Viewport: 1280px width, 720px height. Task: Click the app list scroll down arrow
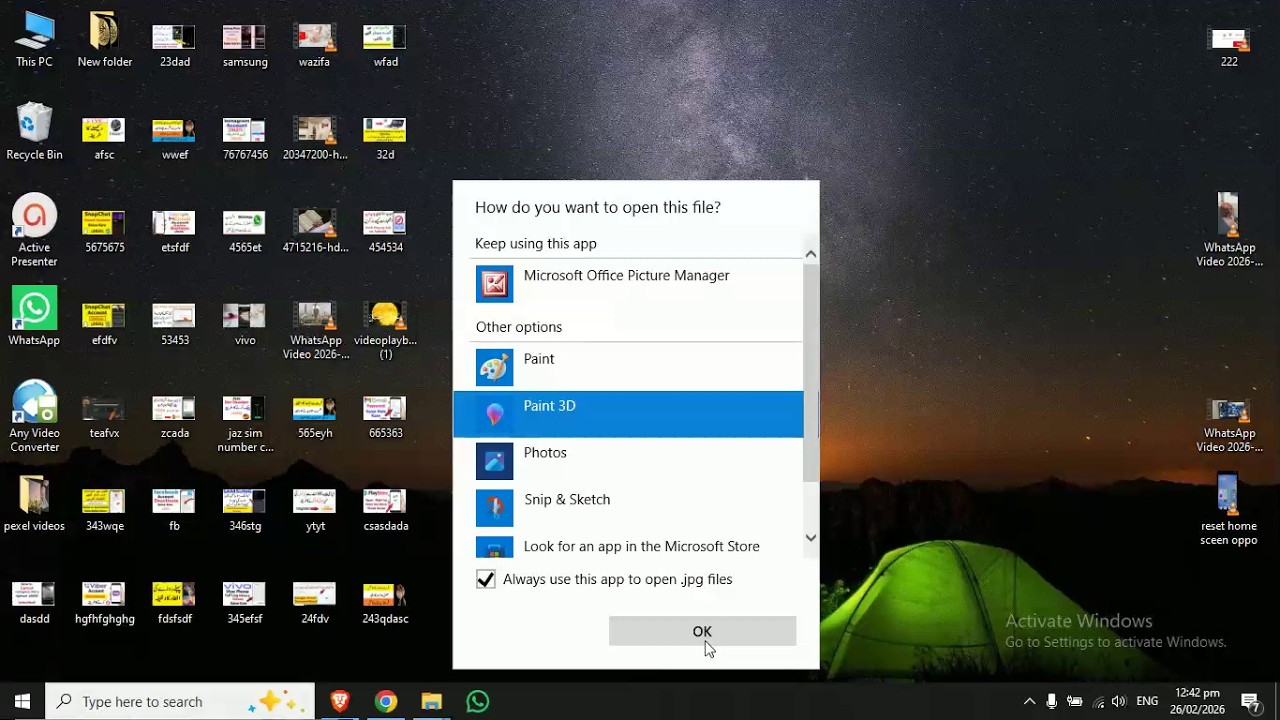tap(811, 538)
